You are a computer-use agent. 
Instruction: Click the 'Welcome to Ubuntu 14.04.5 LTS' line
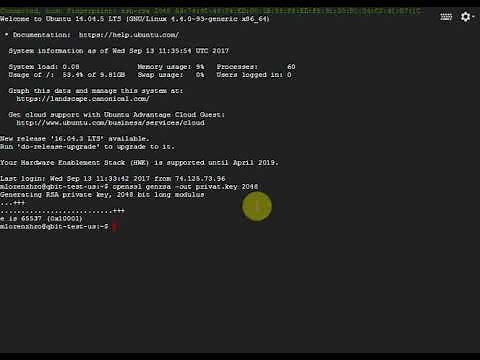tap(135, 19)
